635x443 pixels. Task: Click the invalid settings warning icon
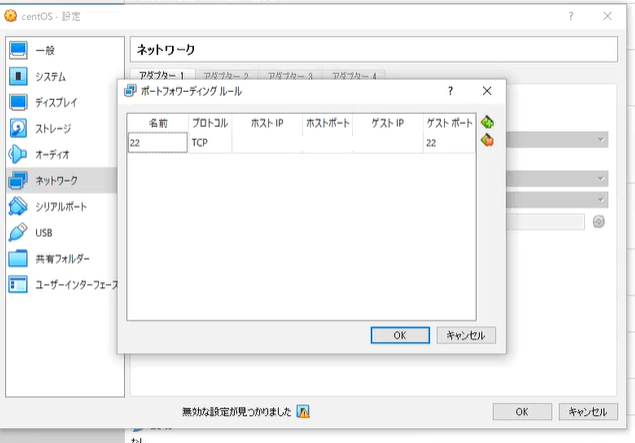(x=303, y=411)
